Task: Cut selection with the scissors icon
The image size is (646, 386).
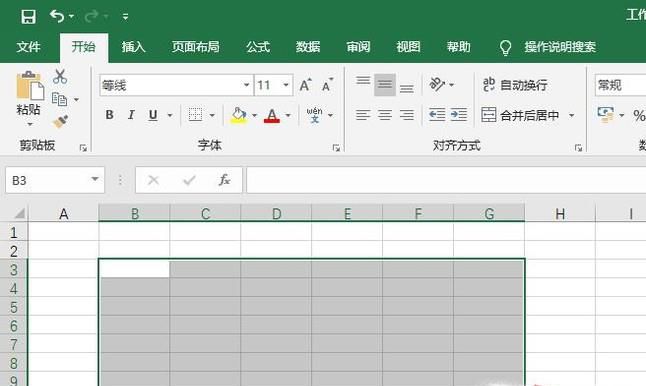Action: (60, 77)
